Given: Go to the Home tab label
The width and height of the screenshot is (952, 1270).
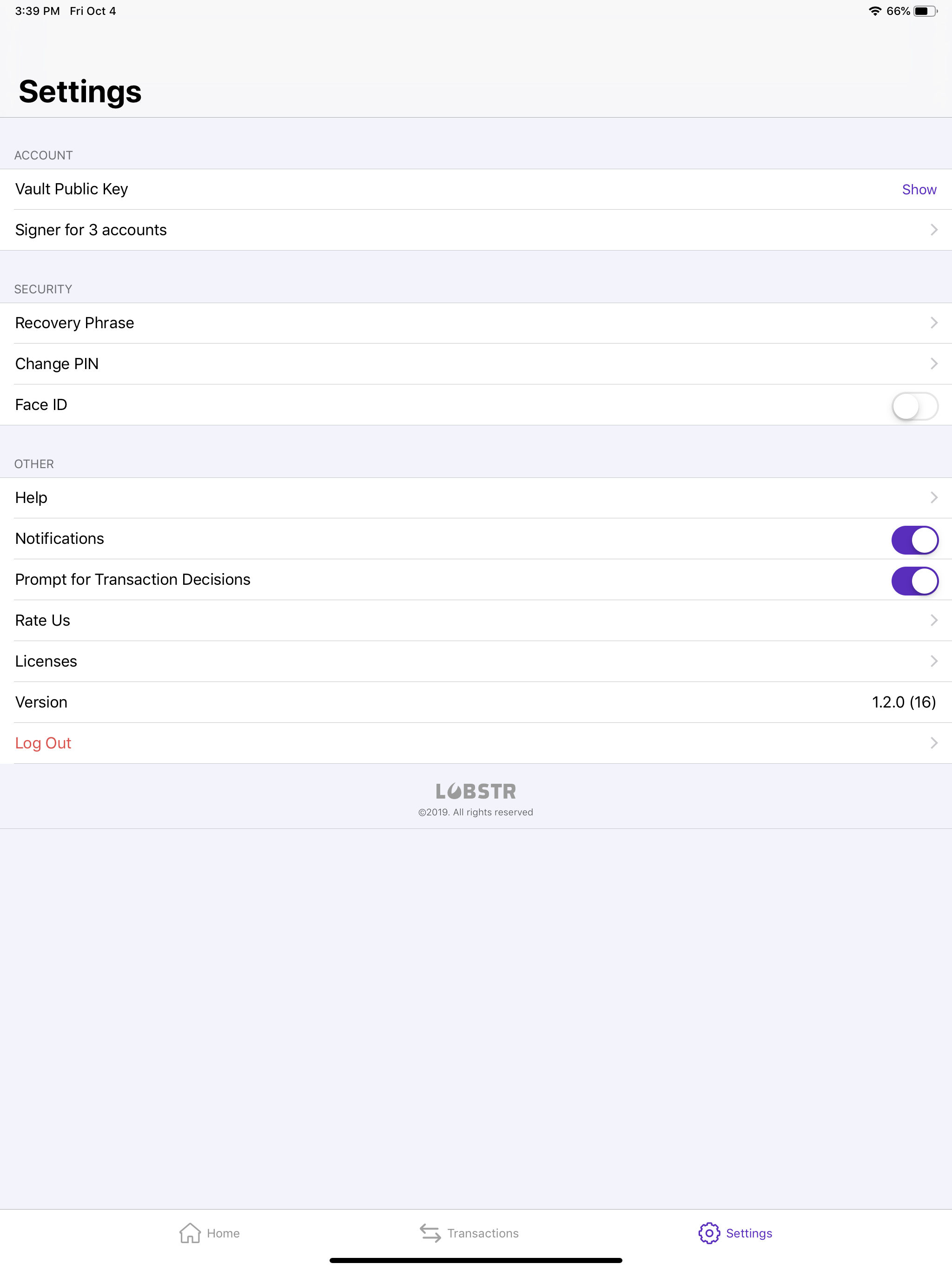Looking at the screenshot, I should coord(224,1233).
